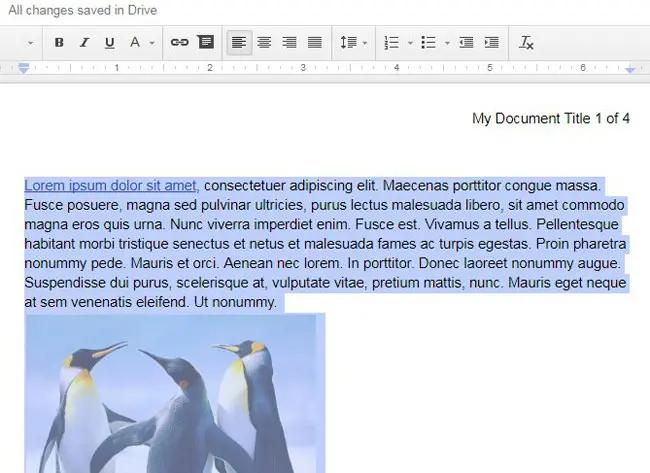650x473 pixels.
Task: Open the line spacing dropdown
Action: coord(353,43)
